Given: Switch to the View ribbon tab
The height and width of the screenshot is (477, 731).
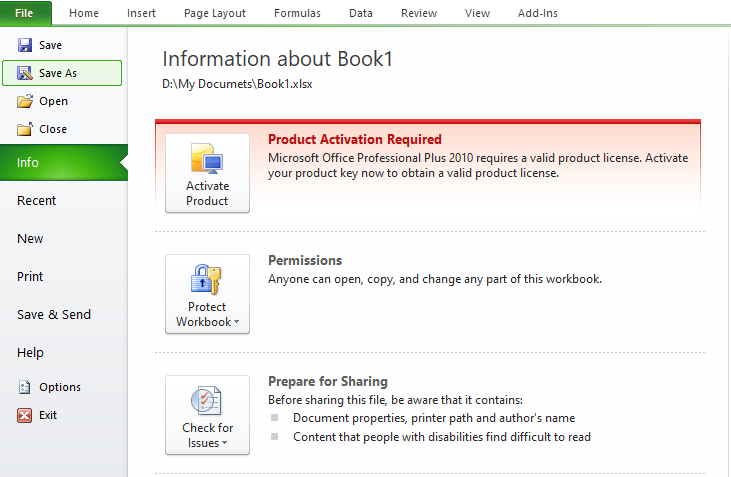Looking at the screenshot, I should [x=477, y=13].
